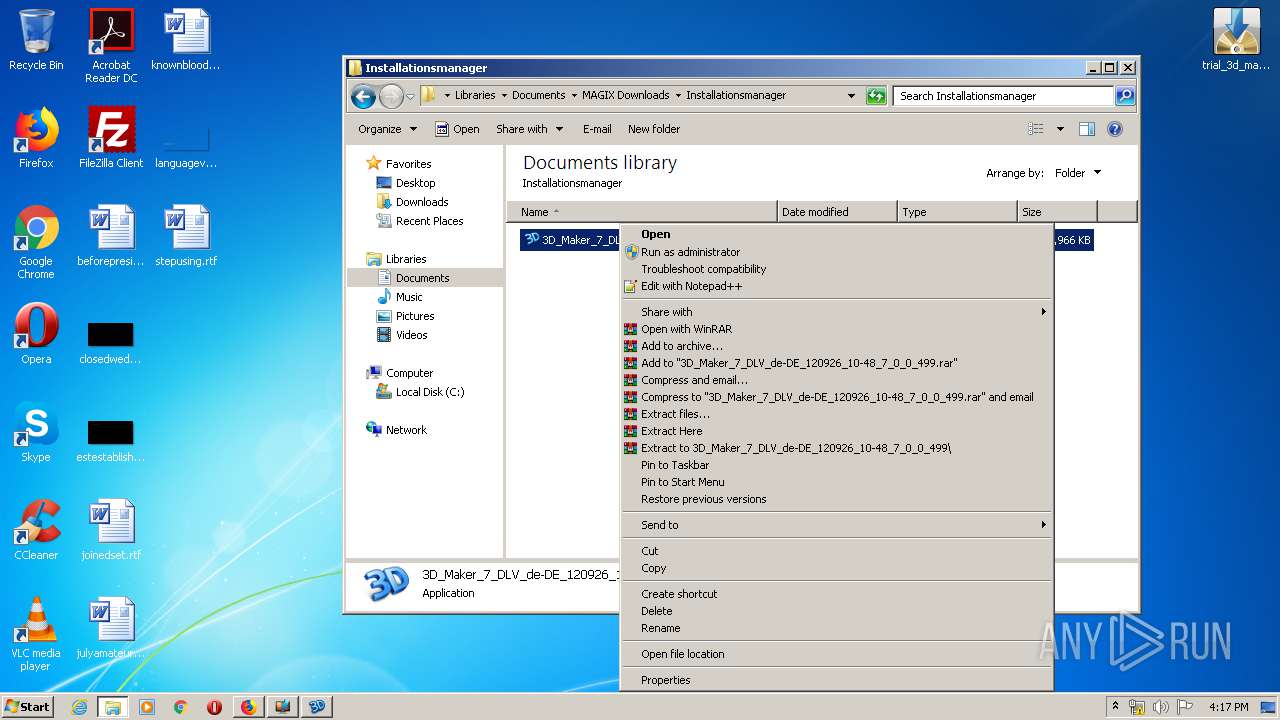Sort by Date modified column header
This screenshot has height=720, width=1280.
[x=837, y=212]
